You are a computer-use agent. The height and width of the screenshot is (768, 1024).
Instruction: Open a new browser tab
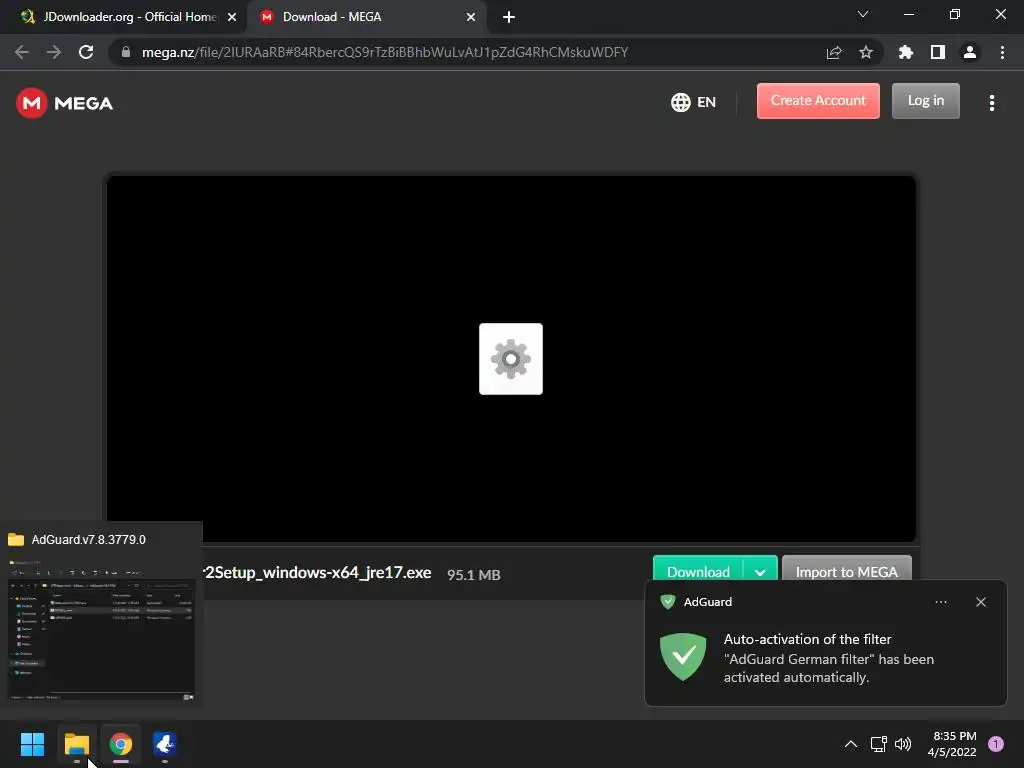[x=509, y=17]
